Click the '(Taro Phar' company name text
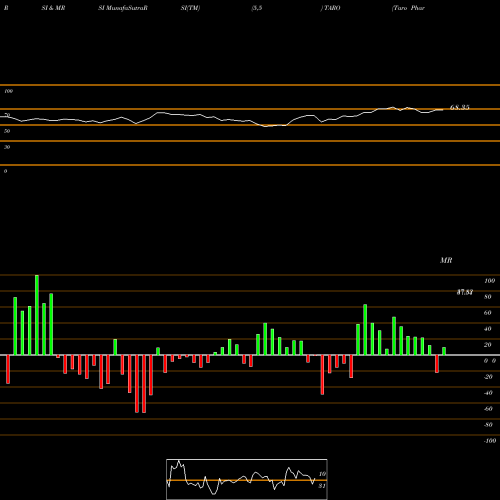Screen dimensions: 500x500 [x=408, y=8]
